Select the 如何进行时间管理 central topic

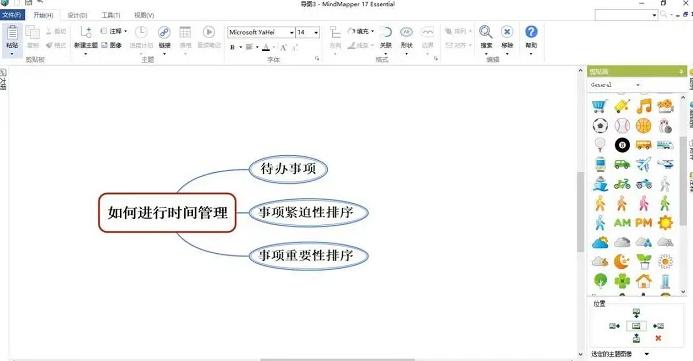(x=167, y=213)
